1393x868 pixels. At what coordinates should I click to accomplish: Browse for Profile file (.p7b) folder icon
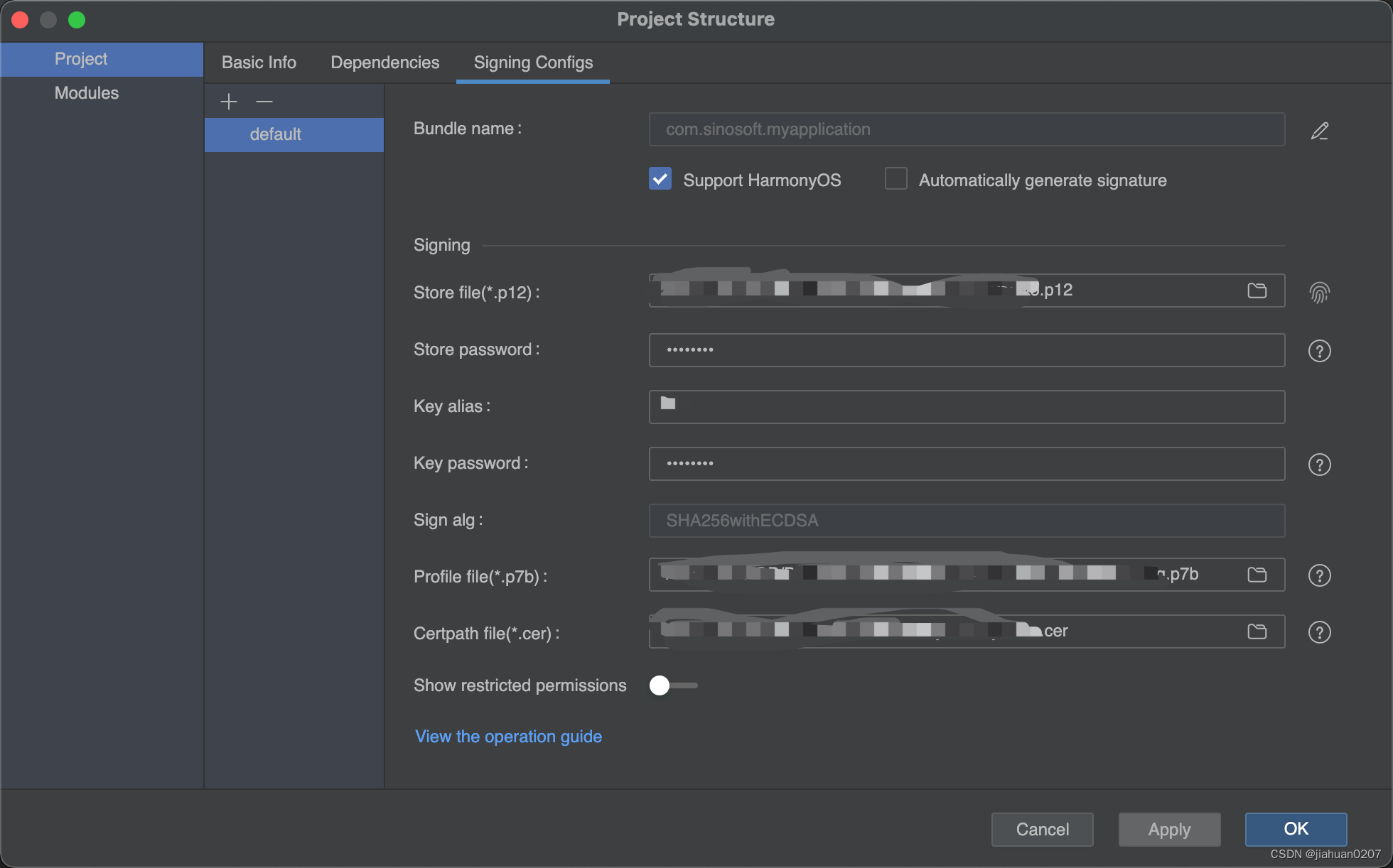[1257, 575]
